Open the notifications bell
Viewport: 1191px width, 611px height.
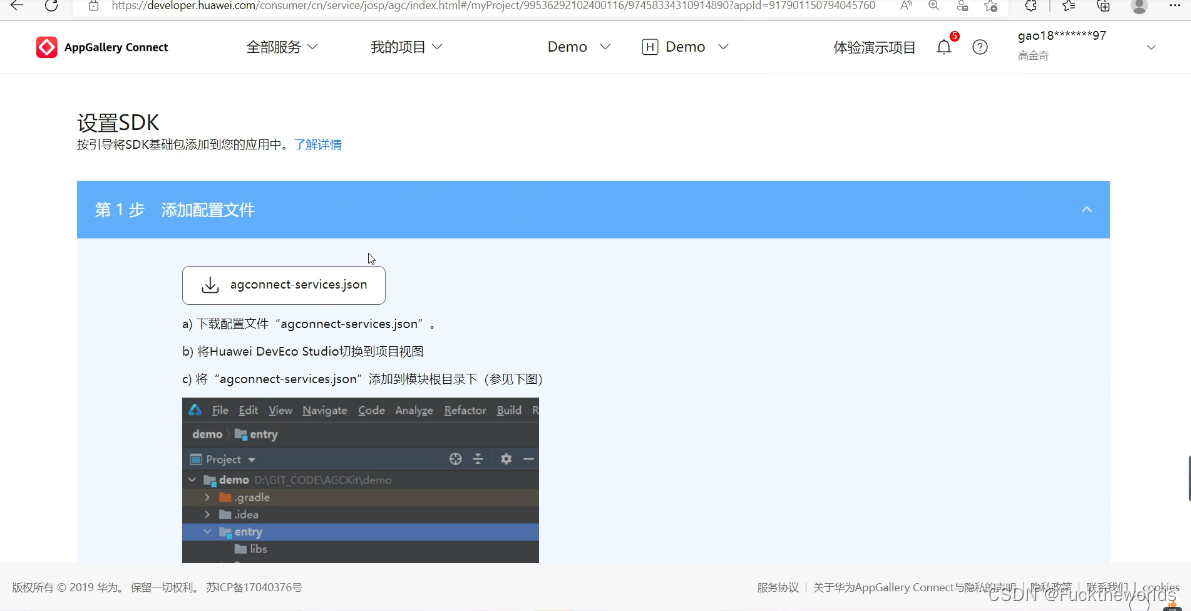[944, 47]
